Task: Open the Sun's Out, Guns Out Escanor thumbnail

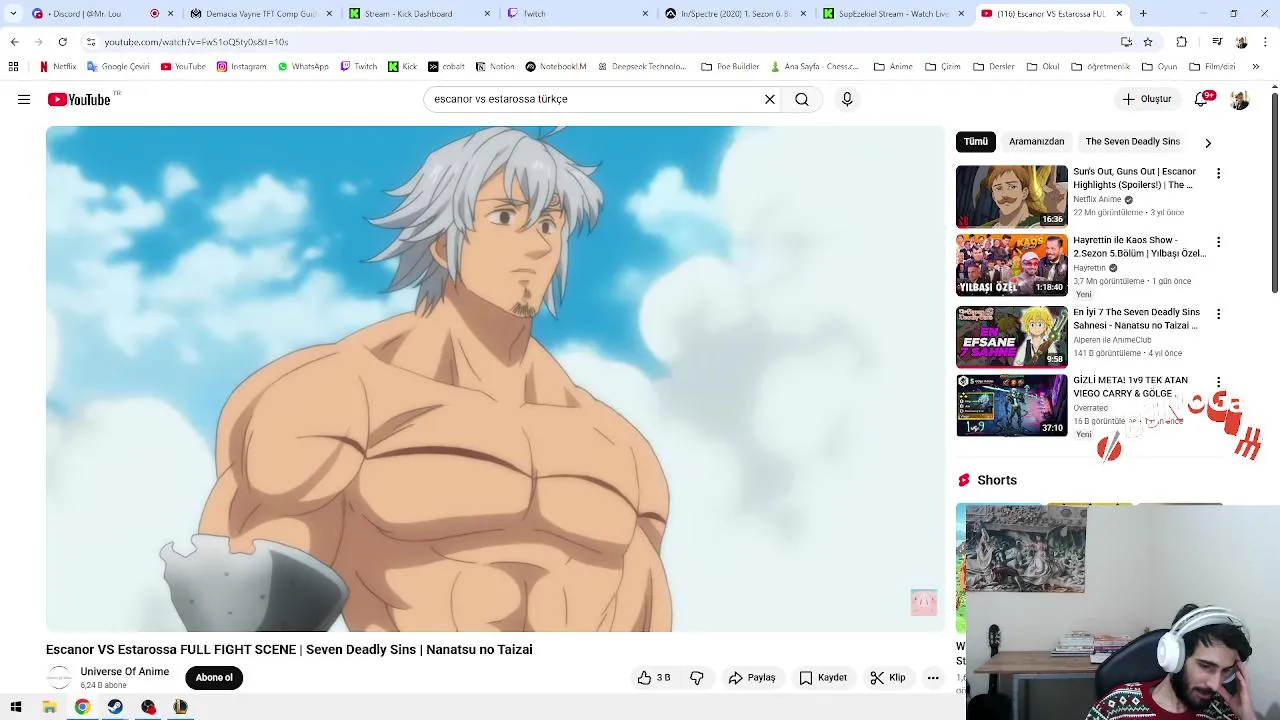Action: 1012,196
